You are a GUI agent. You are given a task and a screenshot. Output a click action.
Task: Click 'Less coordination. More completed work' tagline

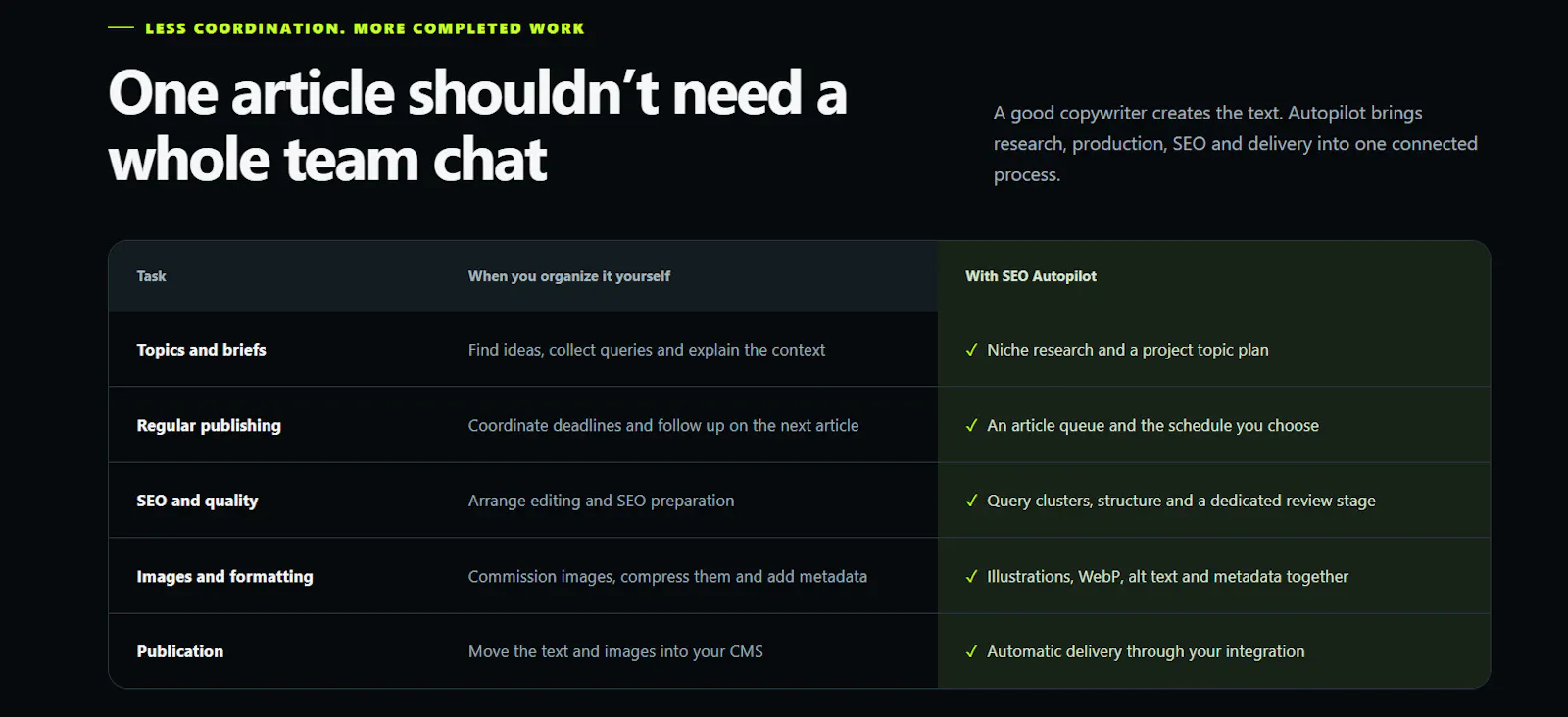tap(365, 28)
